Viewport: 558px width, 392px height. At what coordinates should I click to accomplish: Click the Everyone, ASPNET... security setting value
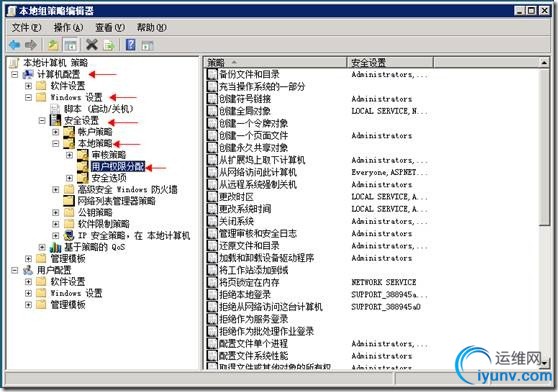tap(389, 172)
